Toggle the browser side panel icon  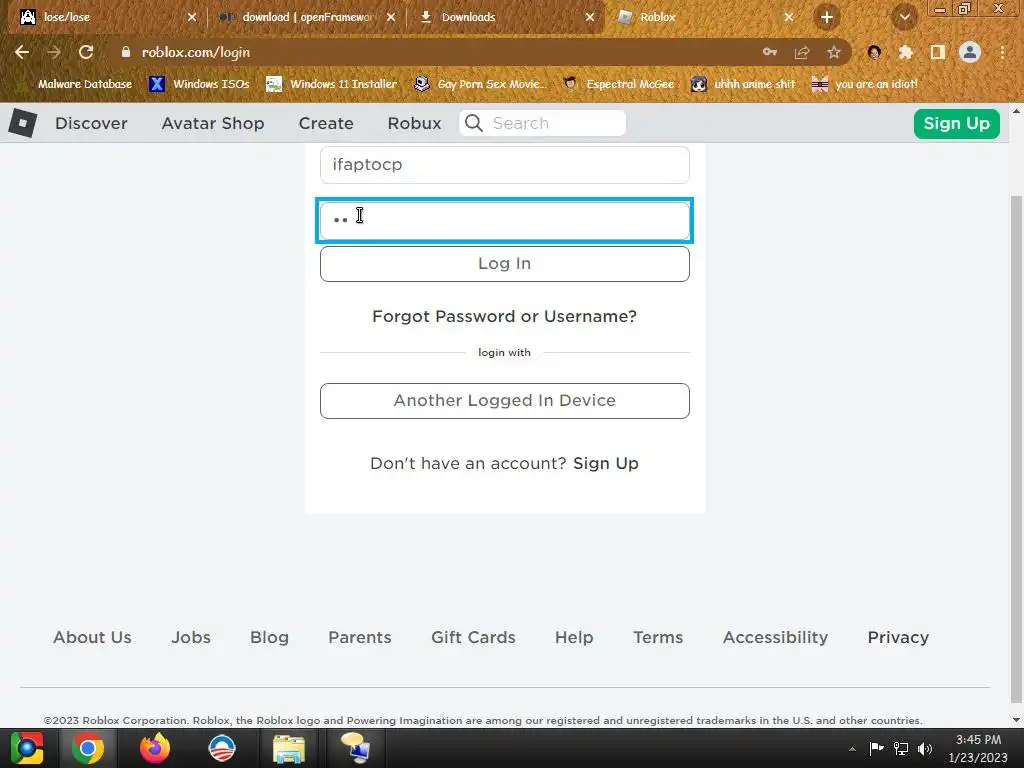tap(938, 52)
